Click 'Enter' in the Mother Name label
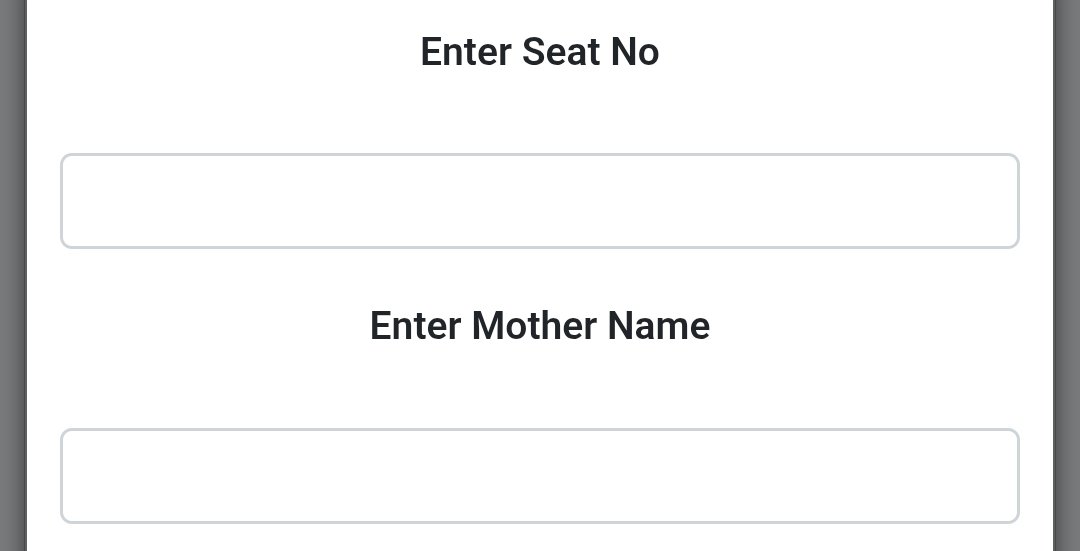The image size is (1080, 551). [416, 326]
